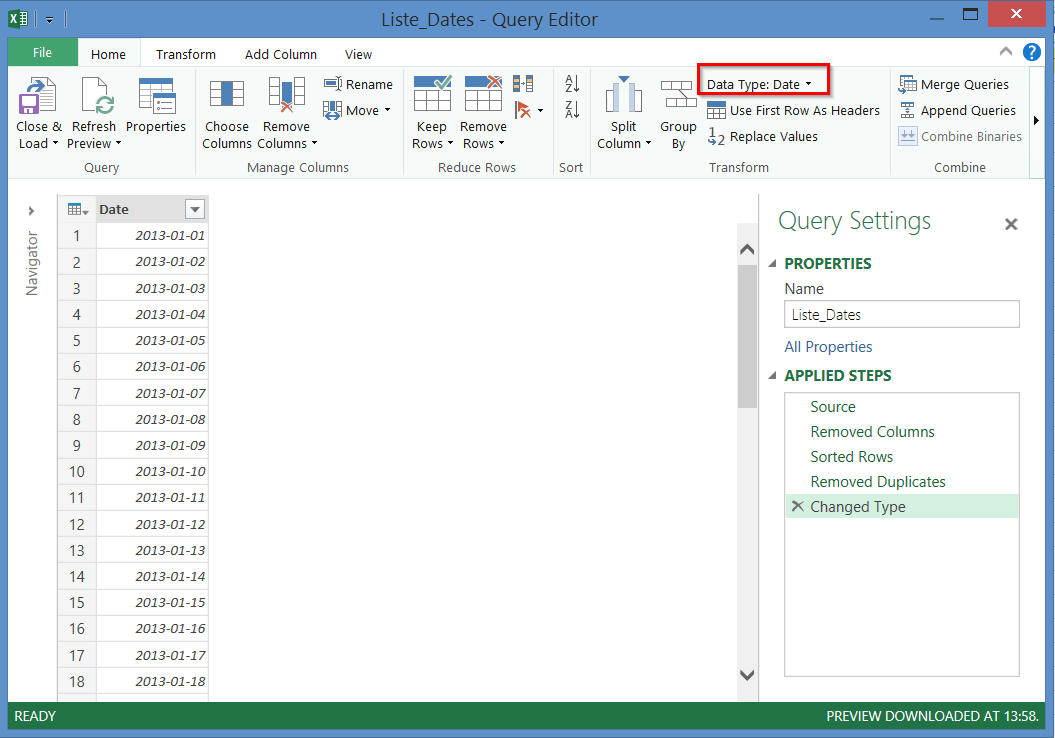Open the Date column filter dropdown
The height and width of the screenshot is (738, 1055).
click(x=195, y=210)
